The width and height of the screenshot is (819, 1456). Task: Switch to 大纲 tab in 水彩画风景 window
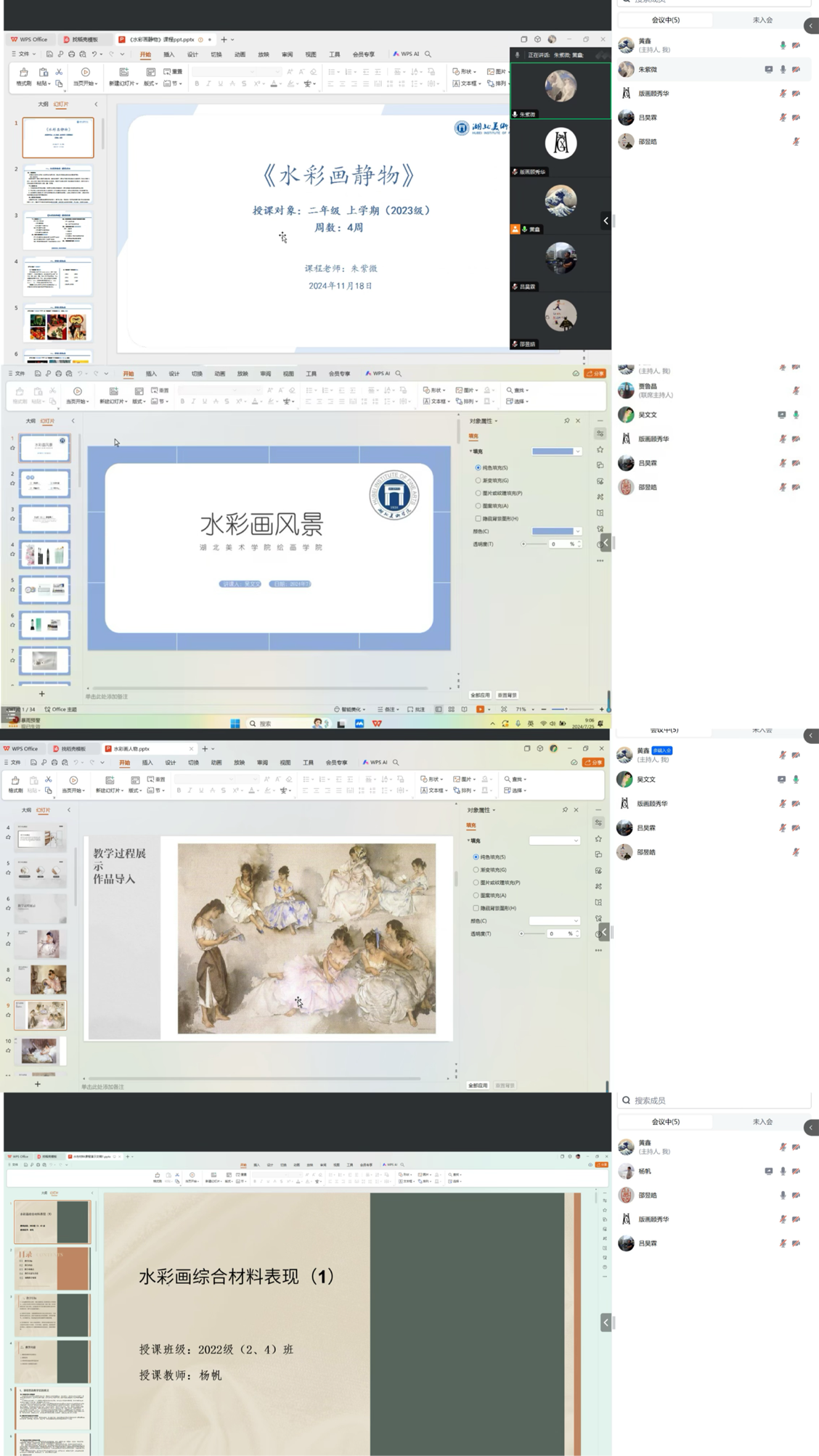[30, 421]
